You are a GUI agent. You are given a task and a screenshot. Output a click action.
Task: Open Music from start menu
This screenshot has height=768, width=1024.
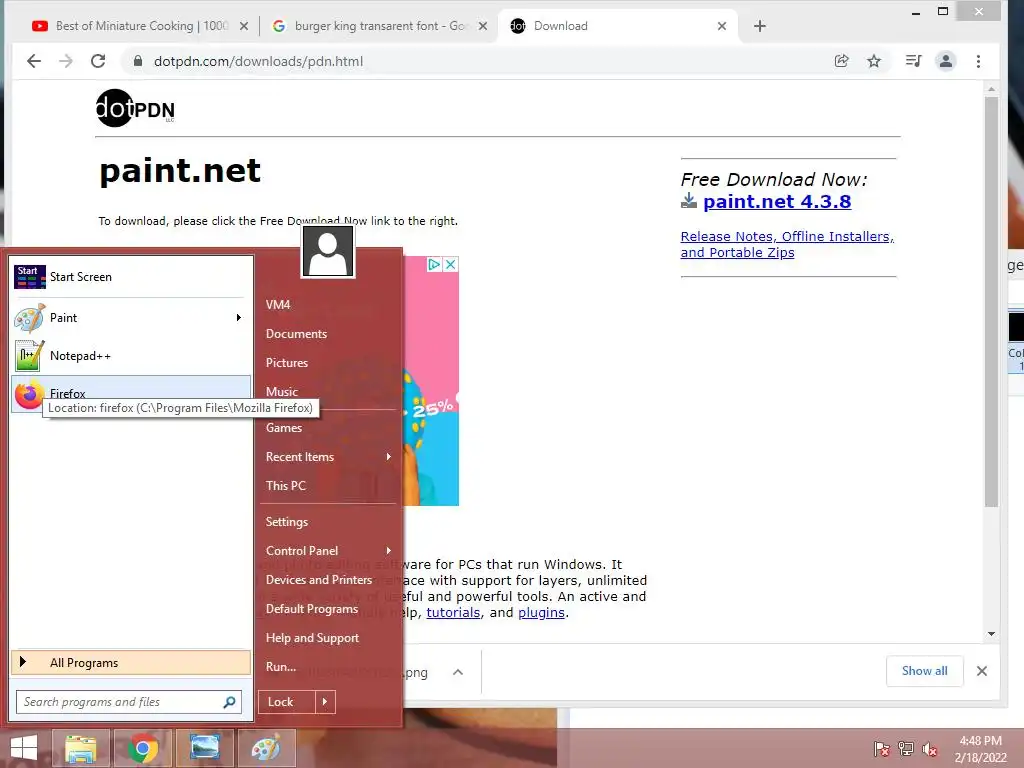[x=281, y=392]
